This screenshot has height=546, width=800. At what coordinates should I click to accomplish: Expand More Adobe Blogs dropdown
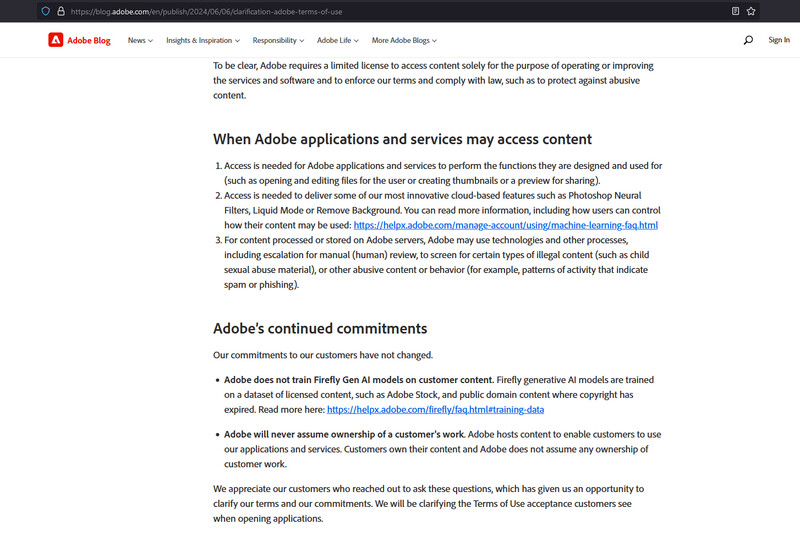[x=404, y=40]
